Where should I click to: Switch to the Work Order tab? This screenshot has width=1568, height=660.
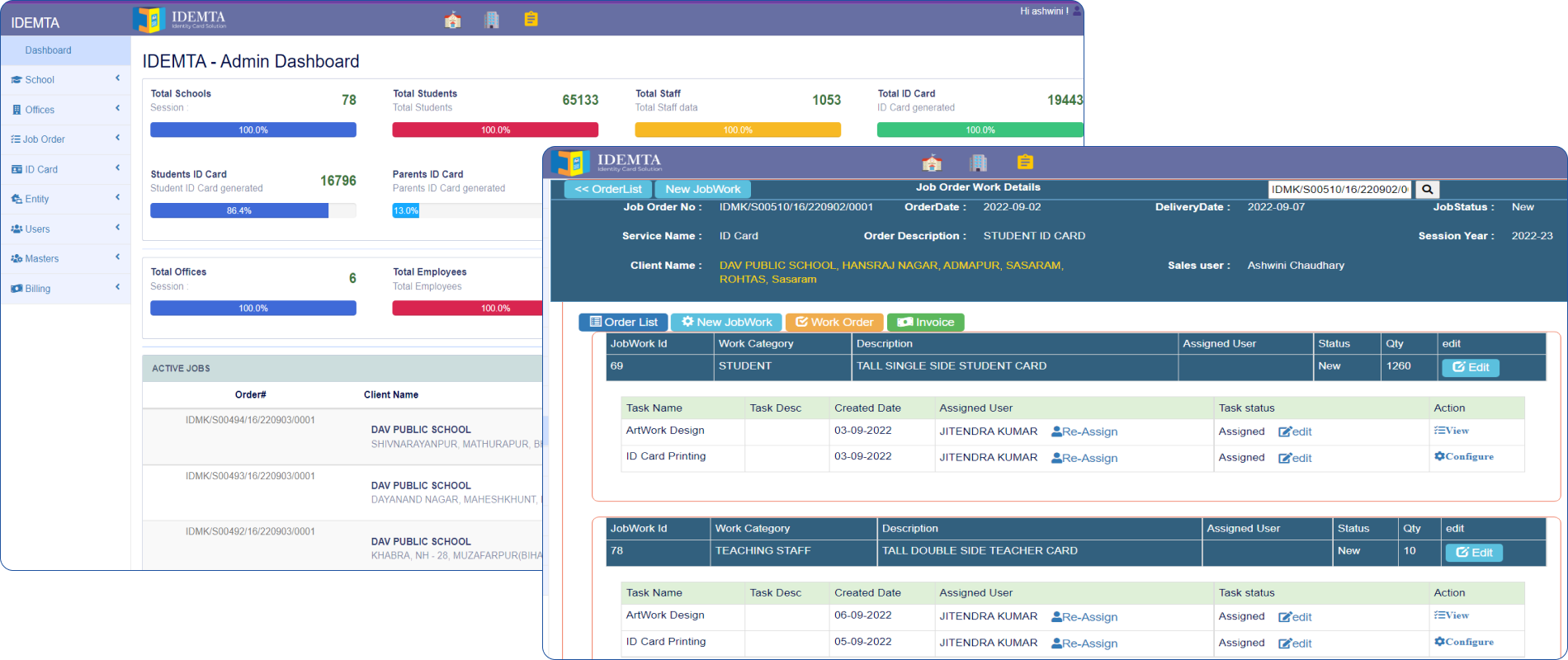[x=834, y=323]
